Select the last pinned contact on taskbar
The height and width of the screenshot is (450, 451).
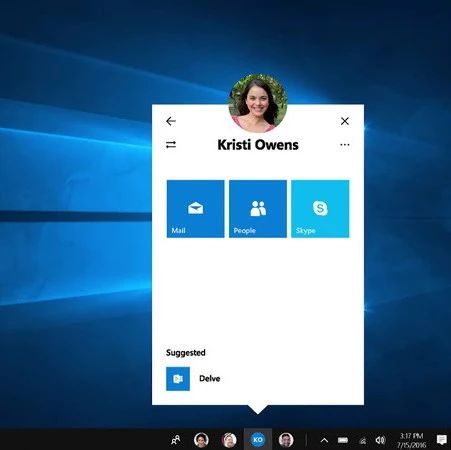pyautogui.click(x=286, y=440)
